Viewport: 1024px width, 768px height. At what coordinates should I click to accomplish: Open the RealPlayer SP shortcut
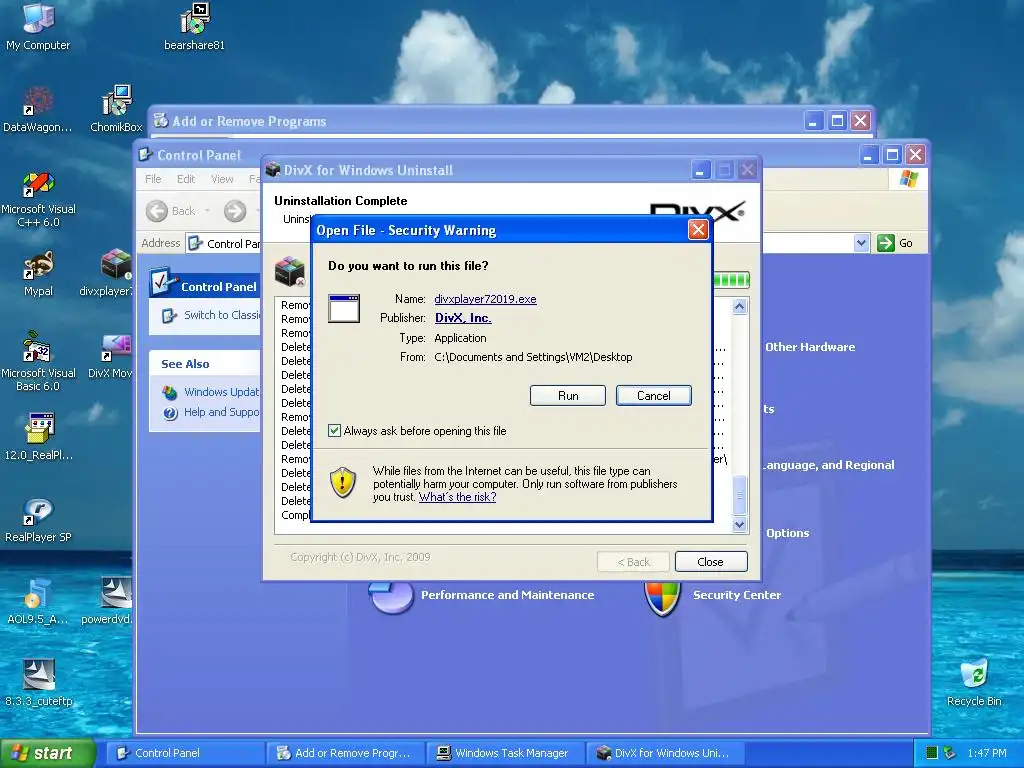38,519
